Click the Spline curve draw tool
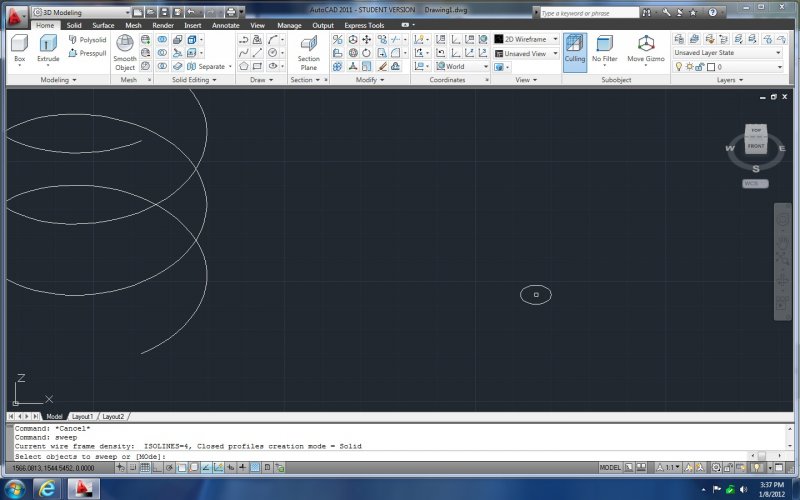 coord(244,53)
